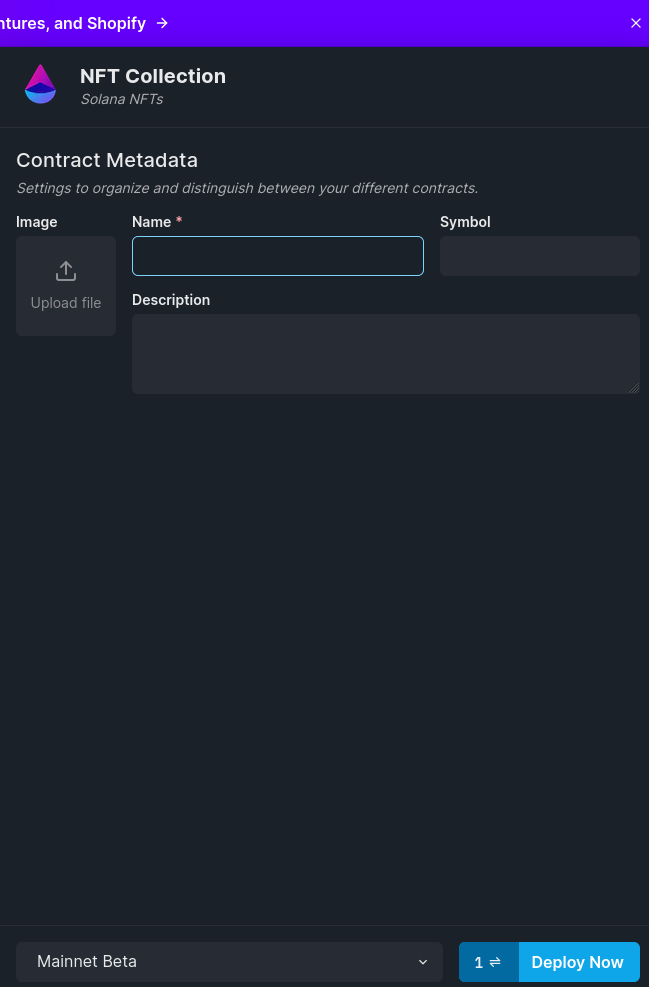Focus the Name input field
This screenshot has height=987, width=649.
[x=278, y=256]
